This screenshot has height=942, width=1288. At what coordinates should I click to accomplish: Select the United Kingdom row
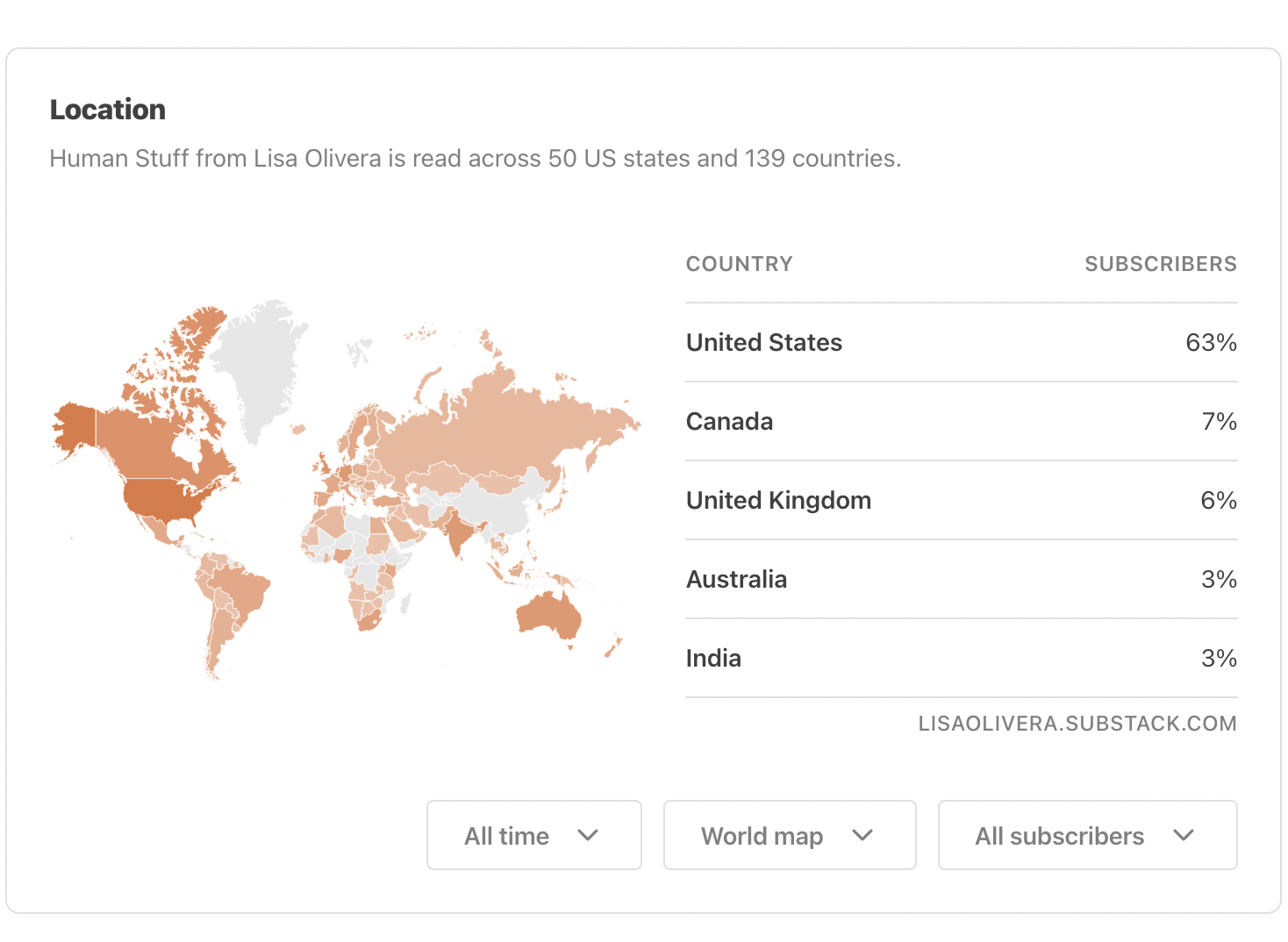point(962,501)
